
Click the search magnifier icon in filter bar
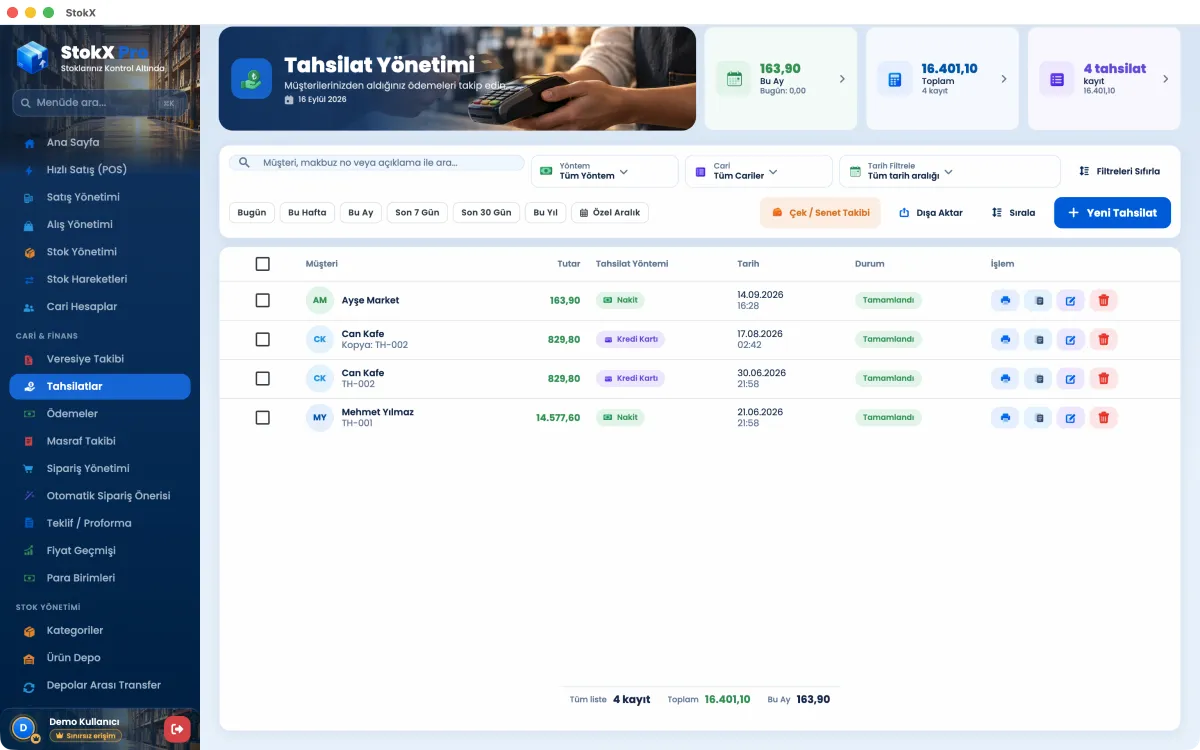pyautogui.click(x=244, y=162)
